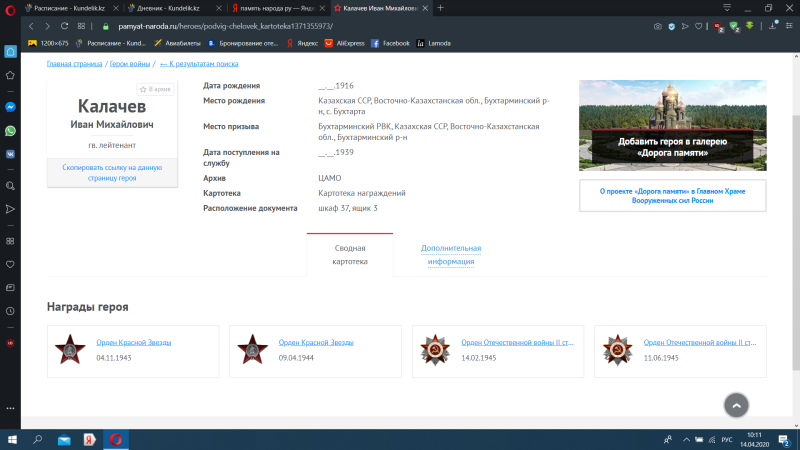
Task: Show hidden system tray icons
Action: pos(686,440)
